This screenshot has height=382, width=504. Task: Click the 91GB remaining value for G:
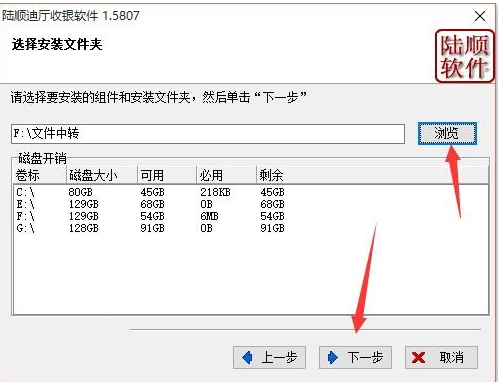[x=272, y=228]
